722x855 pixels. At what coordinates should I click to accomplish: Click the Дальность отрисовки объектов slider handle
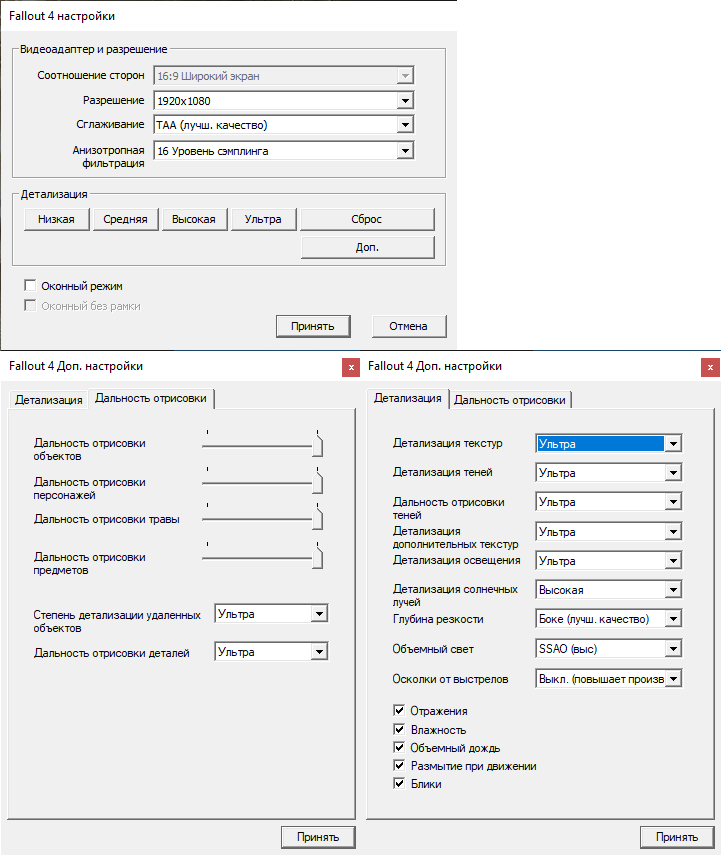pos(317,444)
